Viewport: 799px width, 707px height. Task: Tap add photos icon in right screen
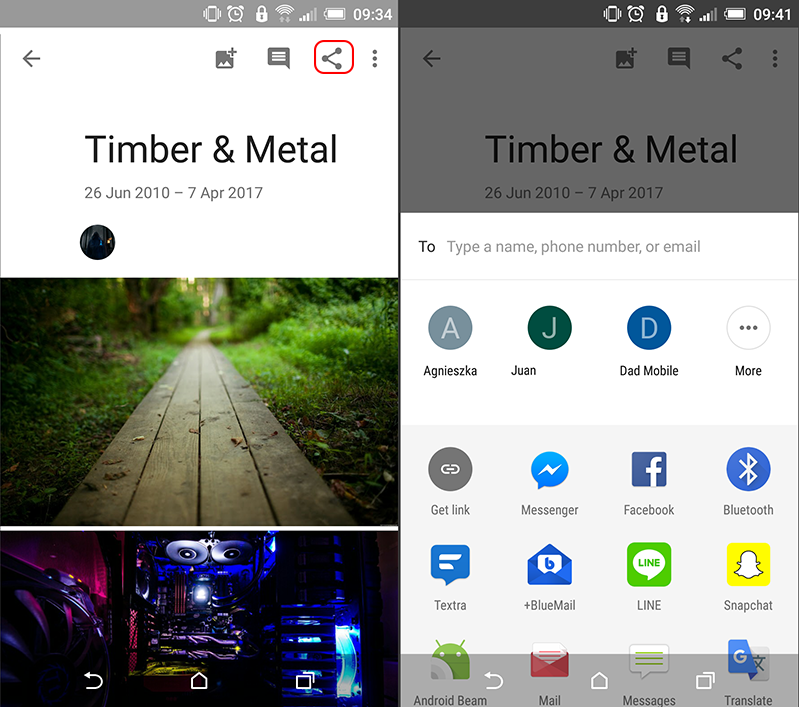point(626,58)
